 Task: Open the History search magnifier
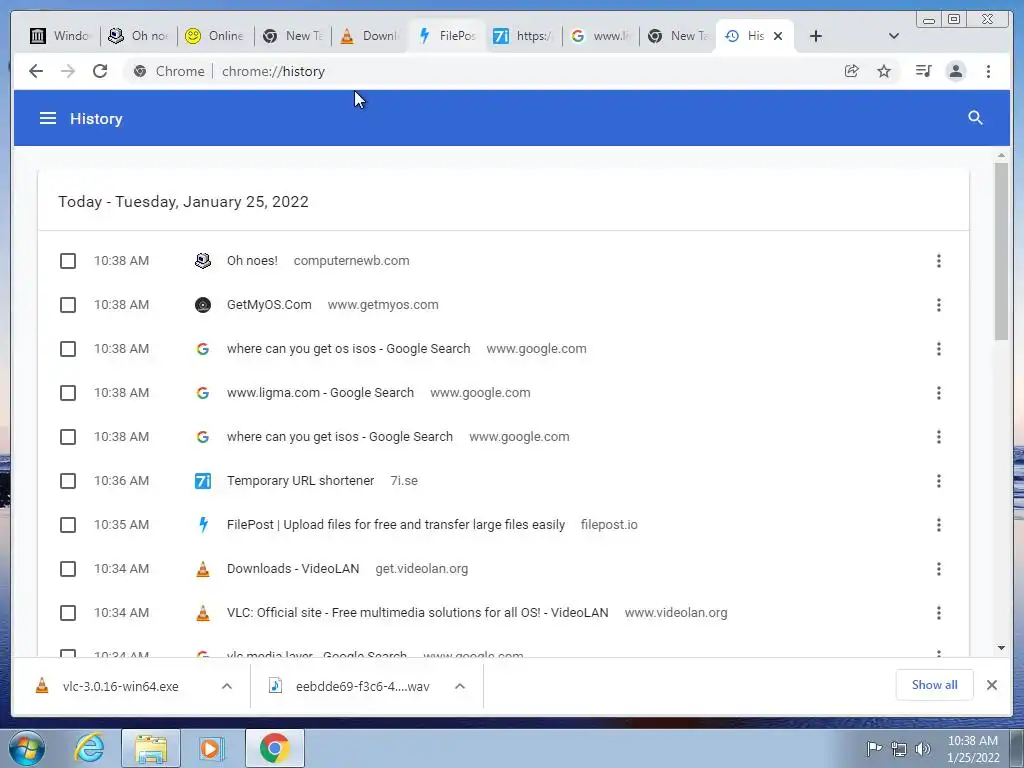pos(975,118)
